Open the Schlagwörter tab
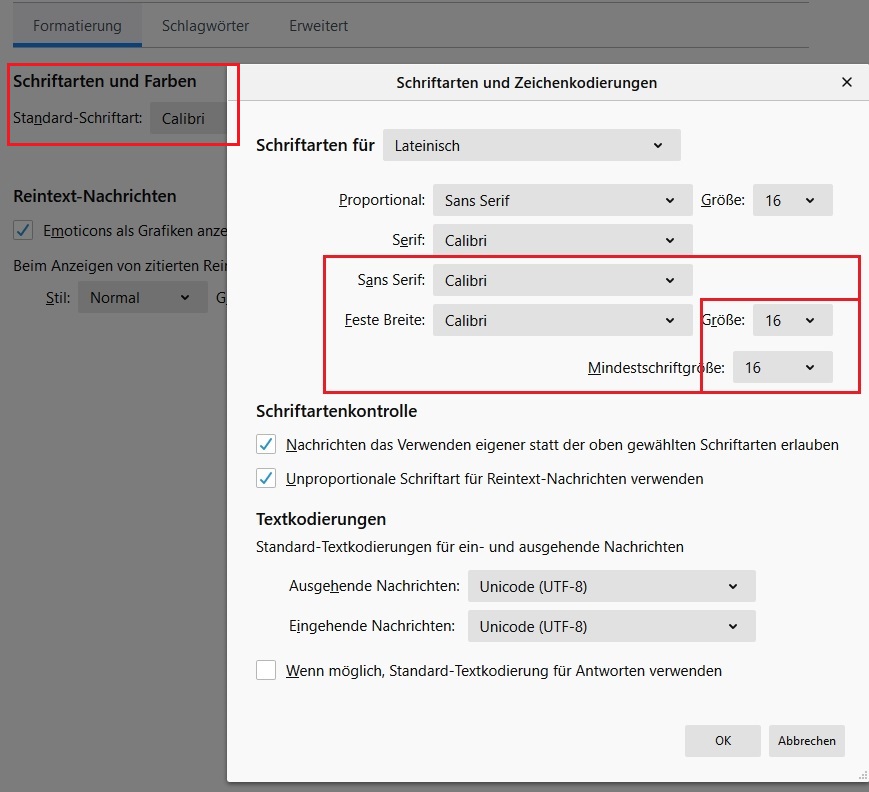Image resolution: width=869 pixels, height=792 pixels. (x=205, y=26)
